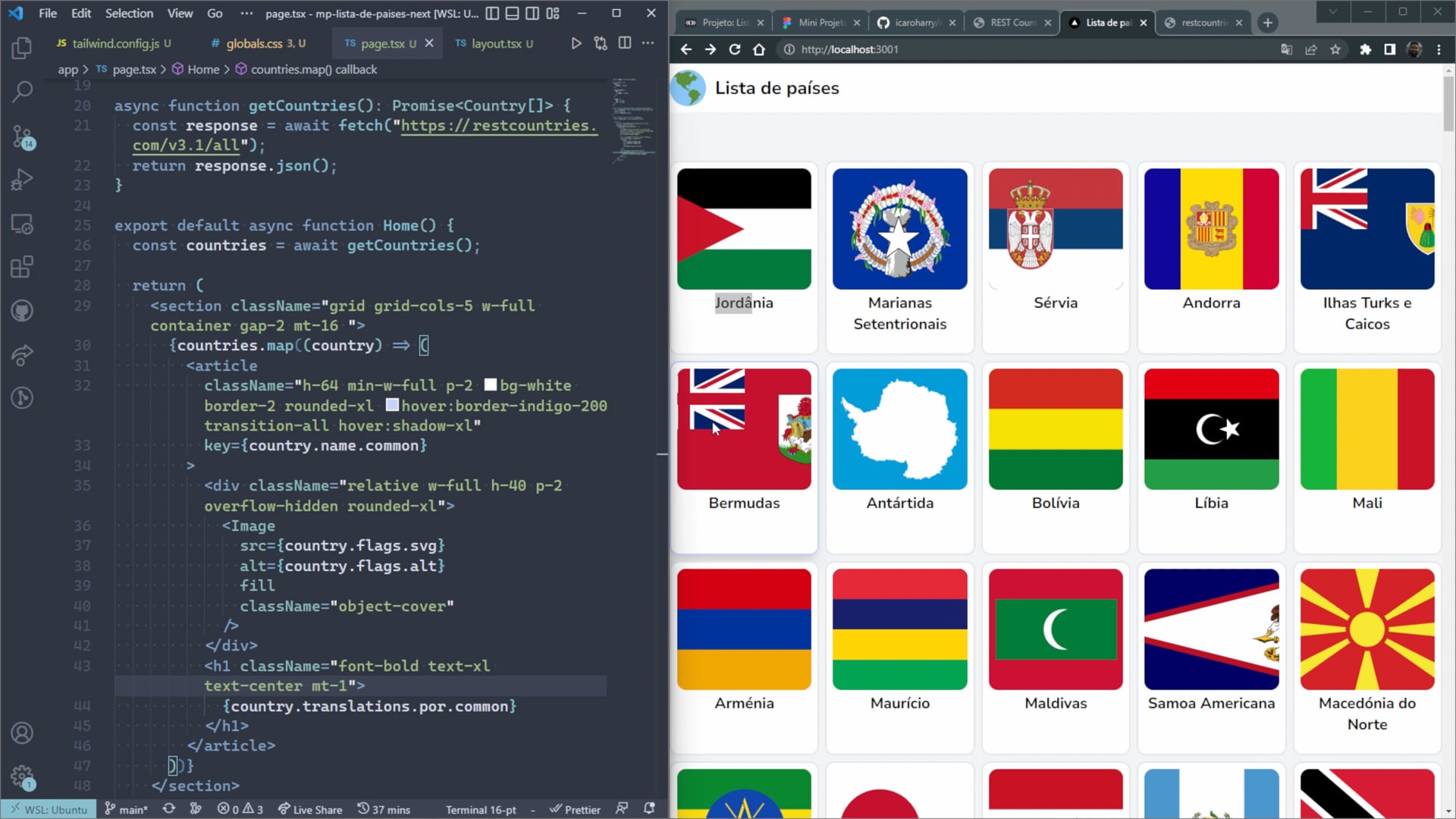Open a new browser tab
The height and width of the screenshot is (819, 1456).
pyautogui.click(x=1267, y=23)
